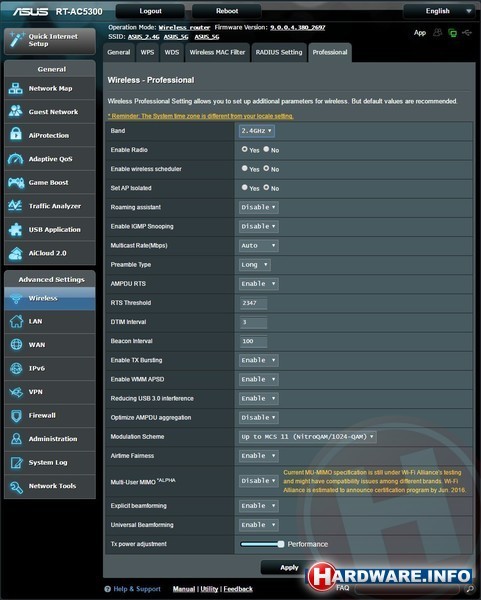Switch to the WPS tab
The width and height of the screenshot is (481, 600).
pos(147,52)
